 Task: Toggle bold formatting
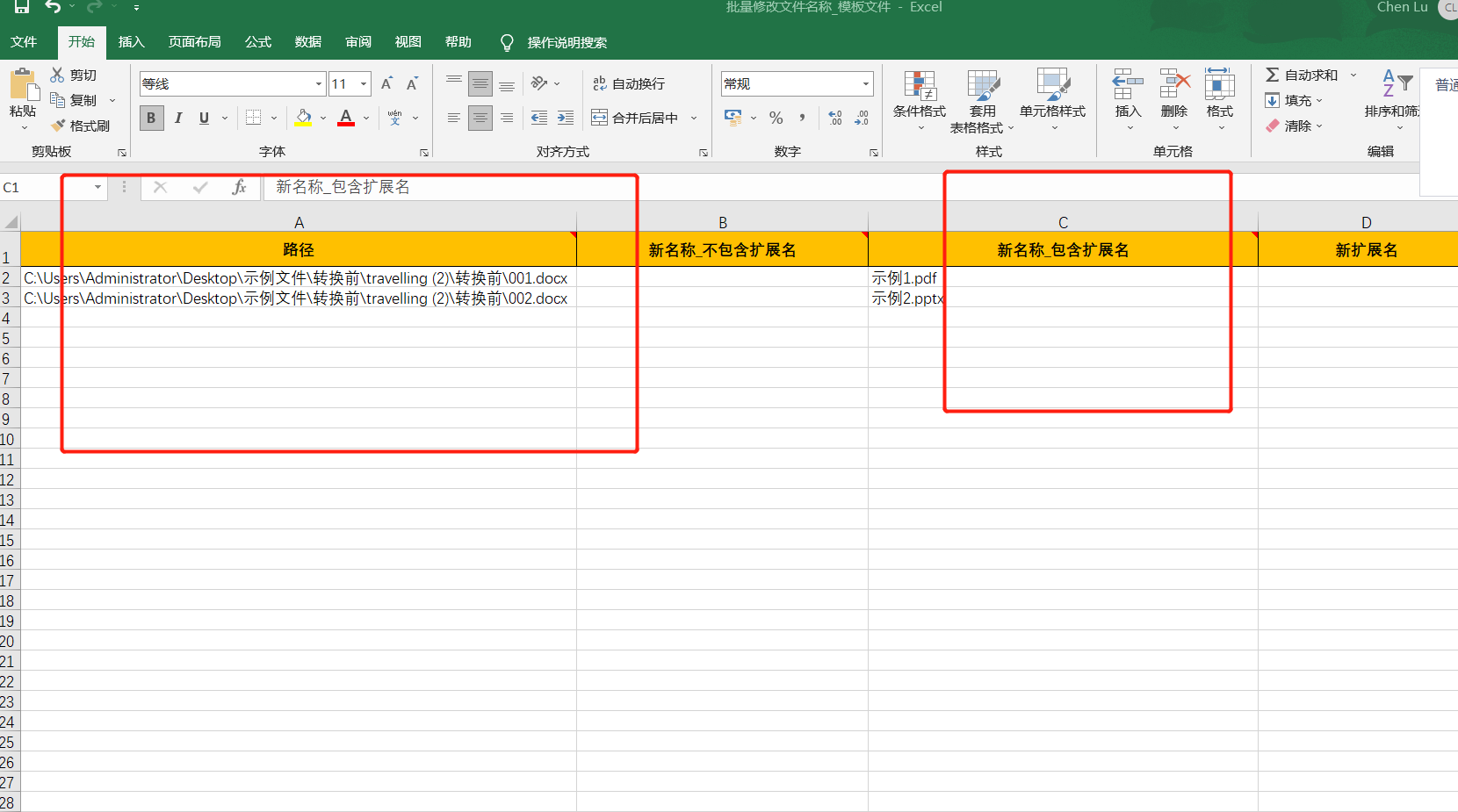151,117
